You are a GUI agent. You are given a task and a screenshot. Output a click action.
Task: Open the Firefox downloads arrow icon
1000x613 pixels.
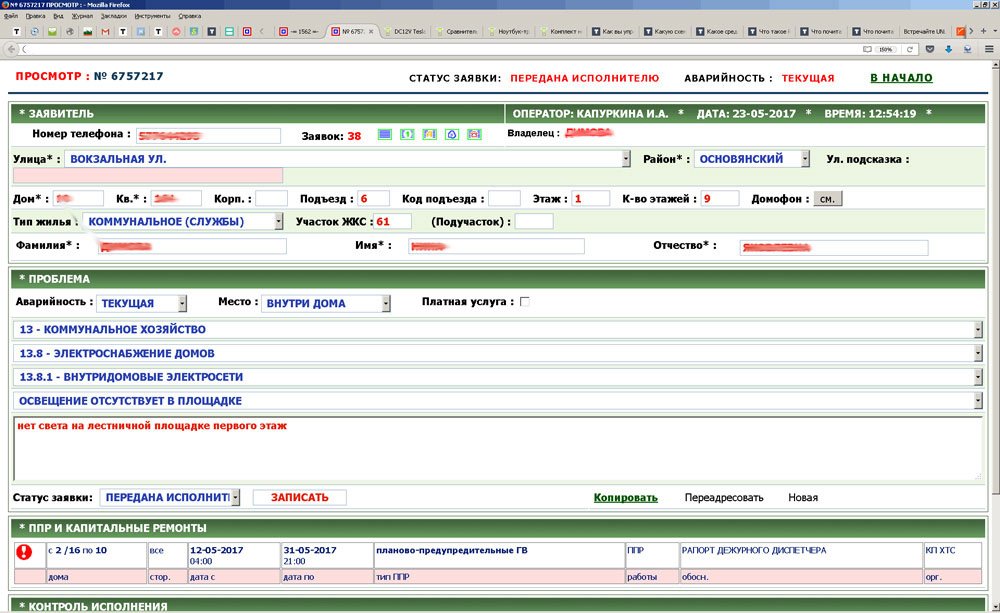pyautogui.click(x=948, y=49)
